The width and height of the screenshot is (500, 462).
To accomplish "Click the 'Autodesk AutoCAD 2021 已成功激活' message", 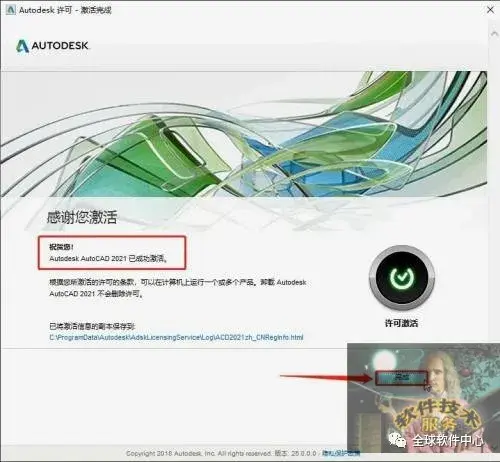I will [x=108, y=258].
